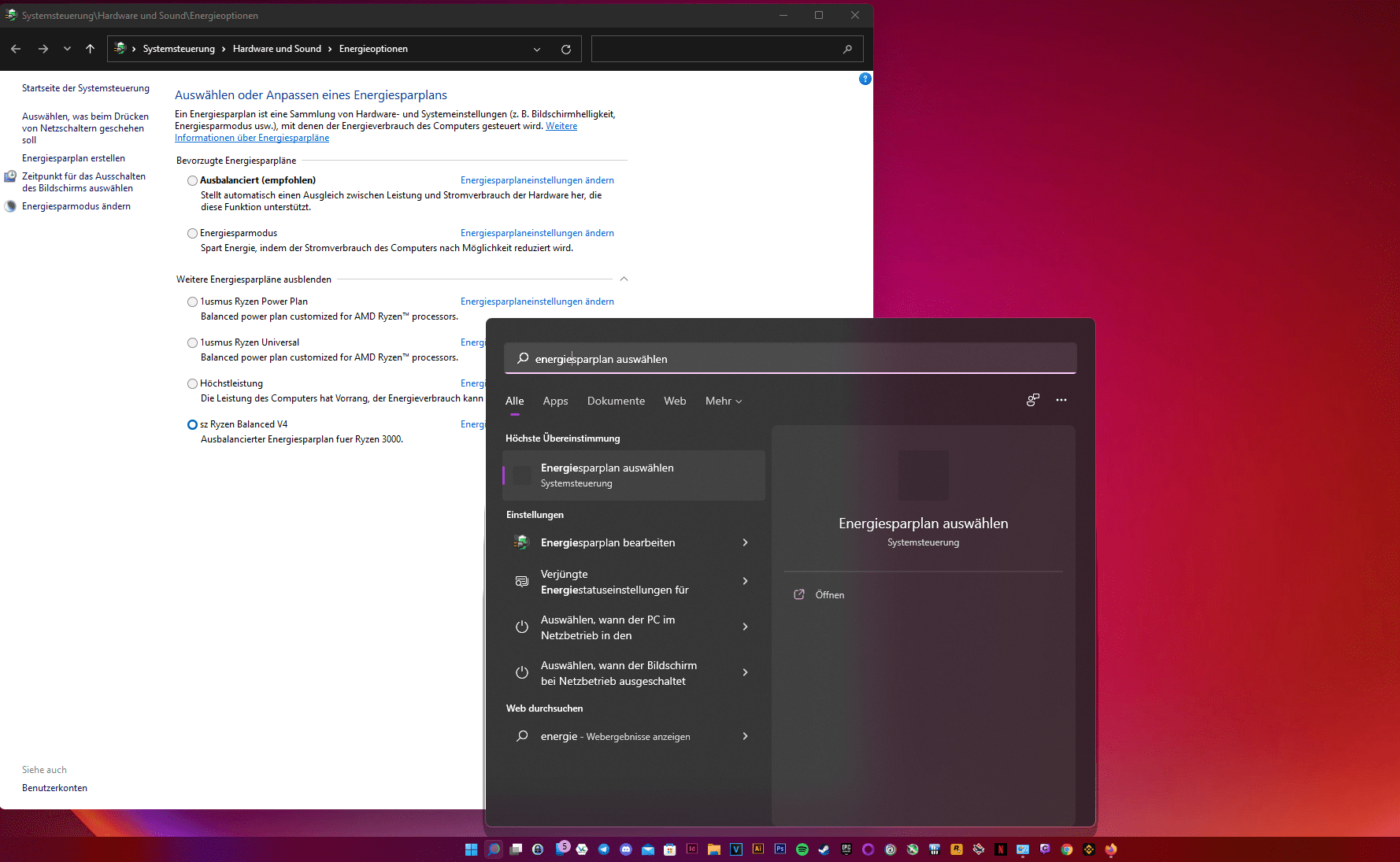Expand Verjüngte Energiestatuseinstellungen result arrow
The height and width of the screenshot is (862, 1400).
coord(745,581)
